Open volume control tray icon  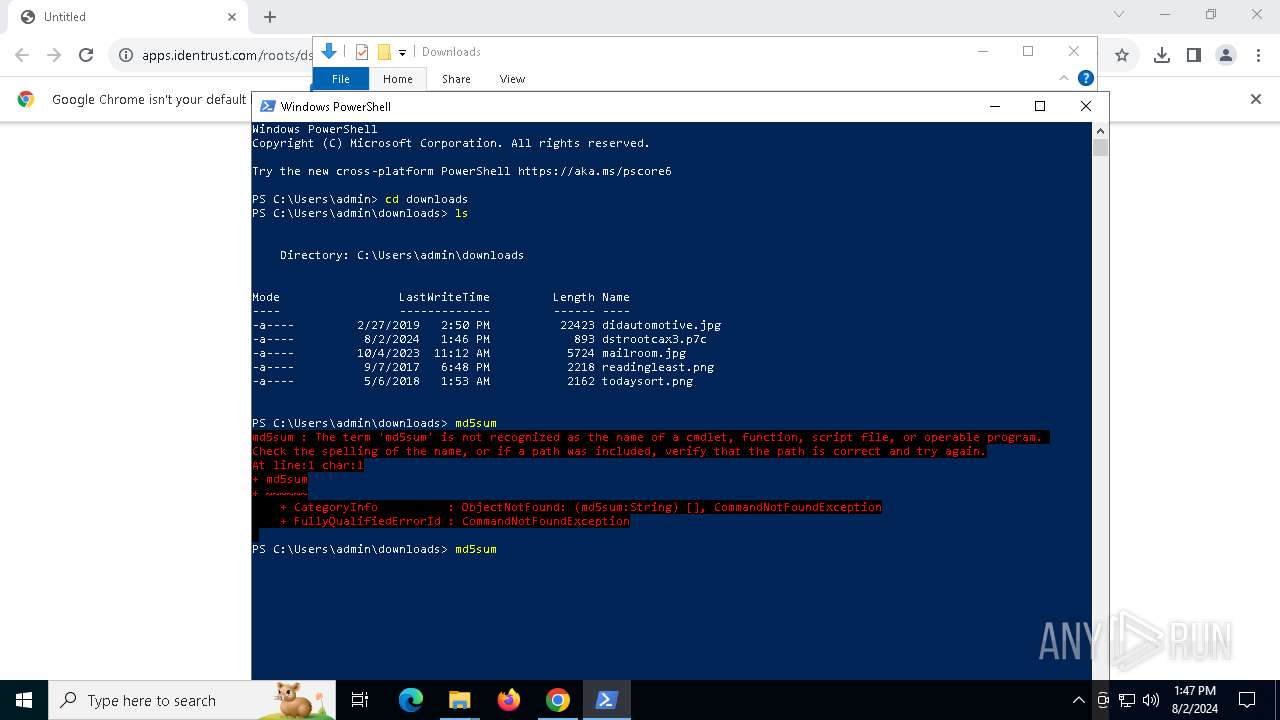pyautogui.click(x=1151, y=700)
